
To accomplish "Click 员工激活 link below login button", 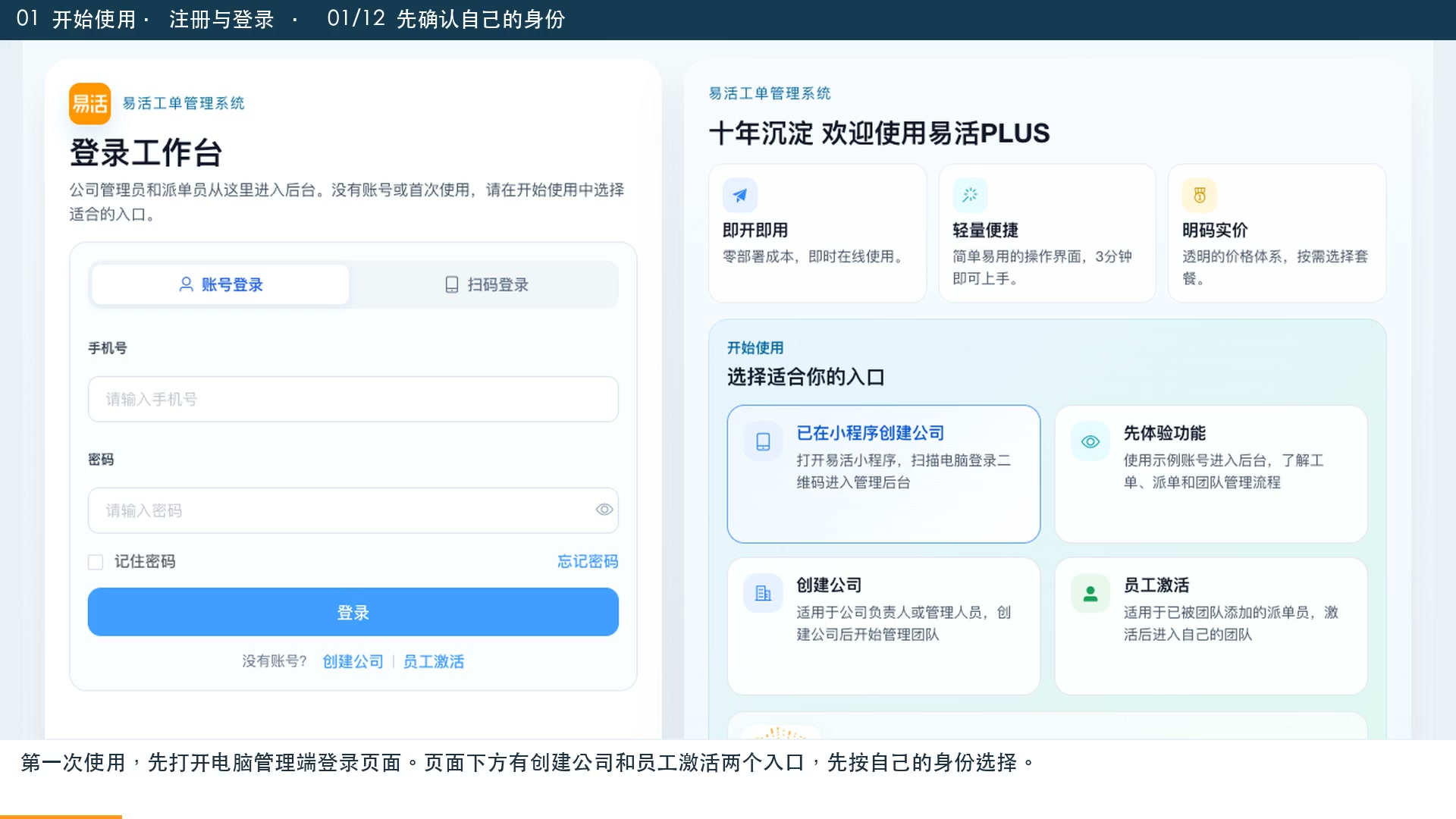I will coord(434,661).
